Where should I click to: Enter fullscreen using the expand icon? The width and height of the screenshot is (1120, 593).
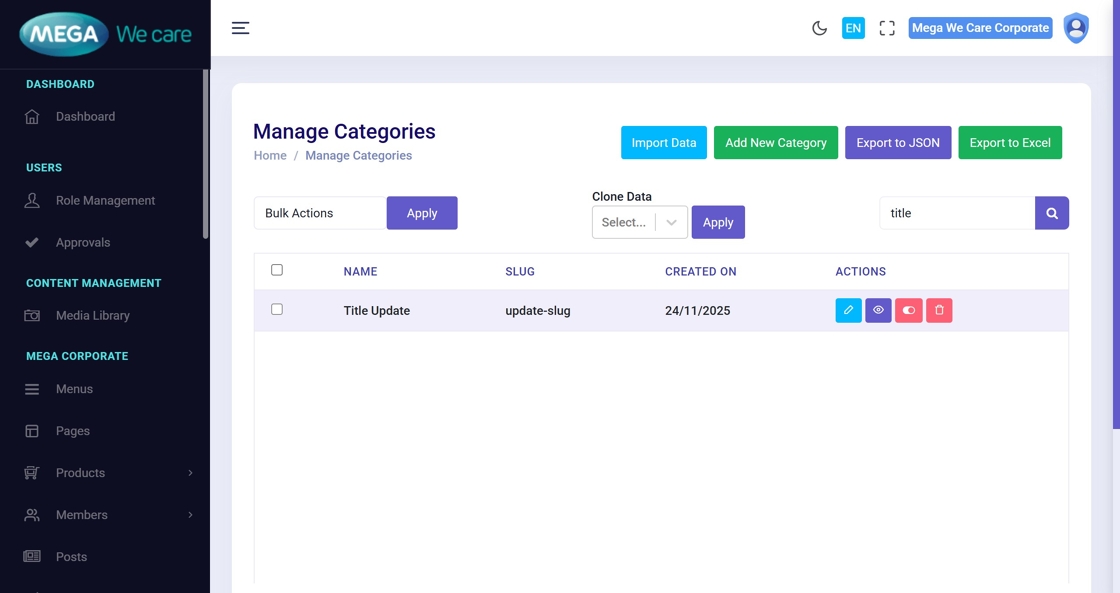coord(887,28)
